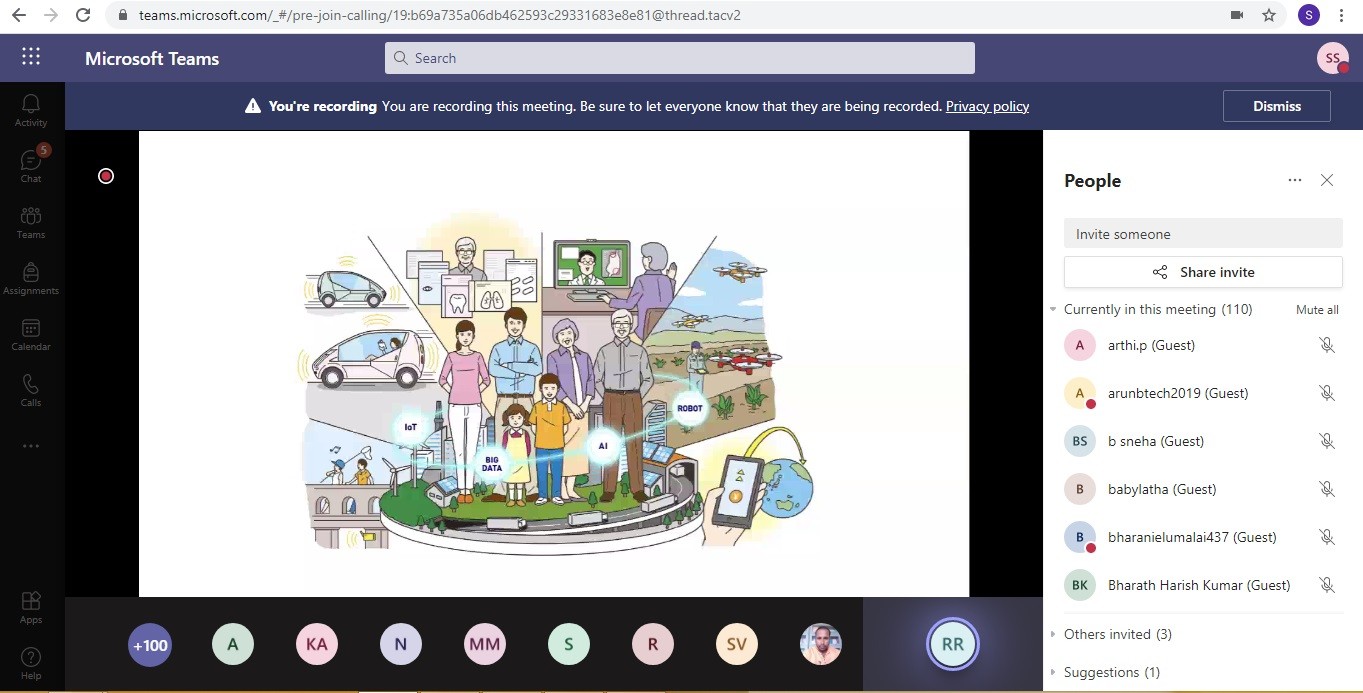Expand the Others invited section
This screenshot has width=1363, height=693.
click(1053, 634)
